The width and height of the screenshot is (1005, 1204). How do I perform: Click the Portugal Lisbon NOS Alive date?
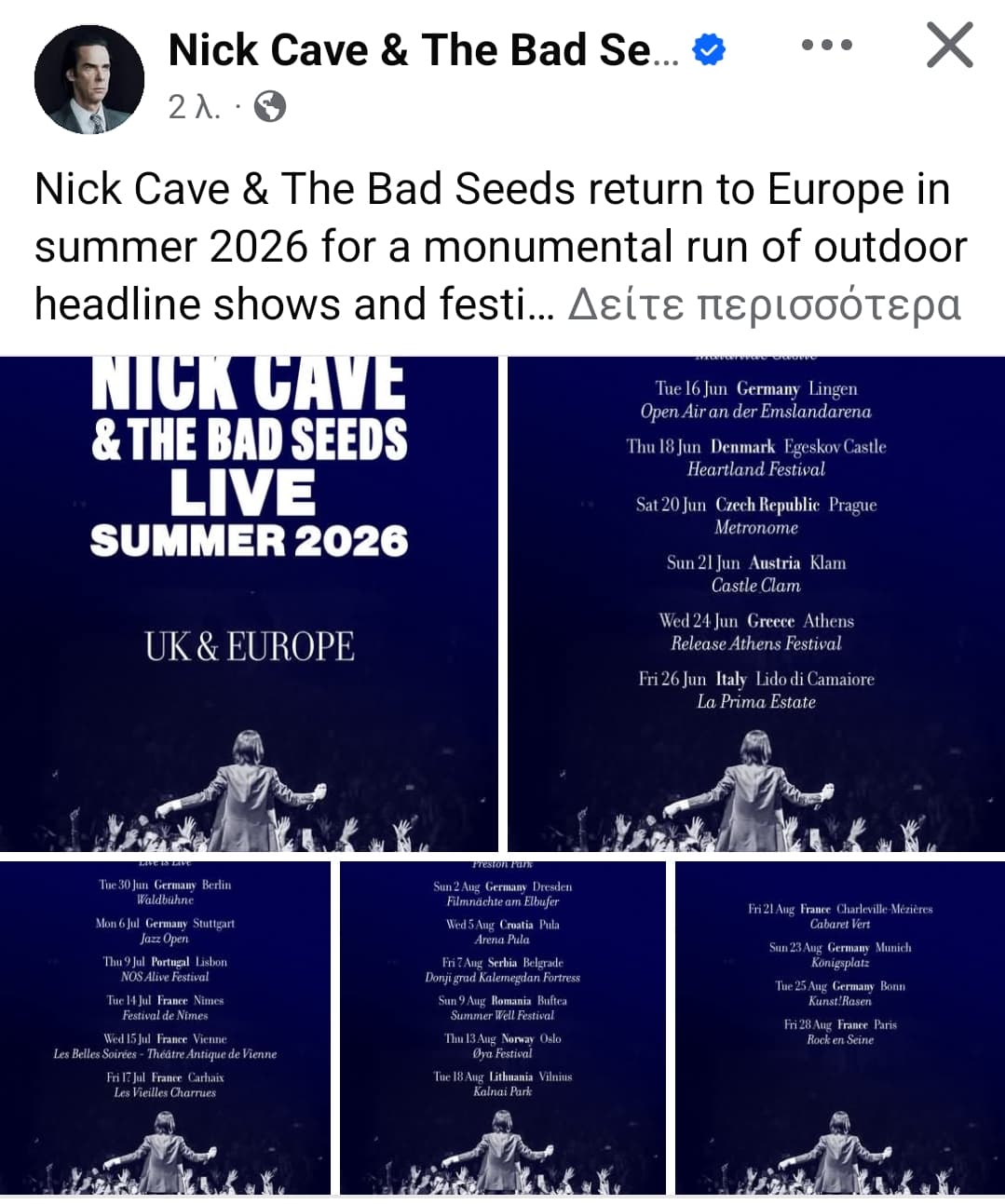(x=165, y=969)
